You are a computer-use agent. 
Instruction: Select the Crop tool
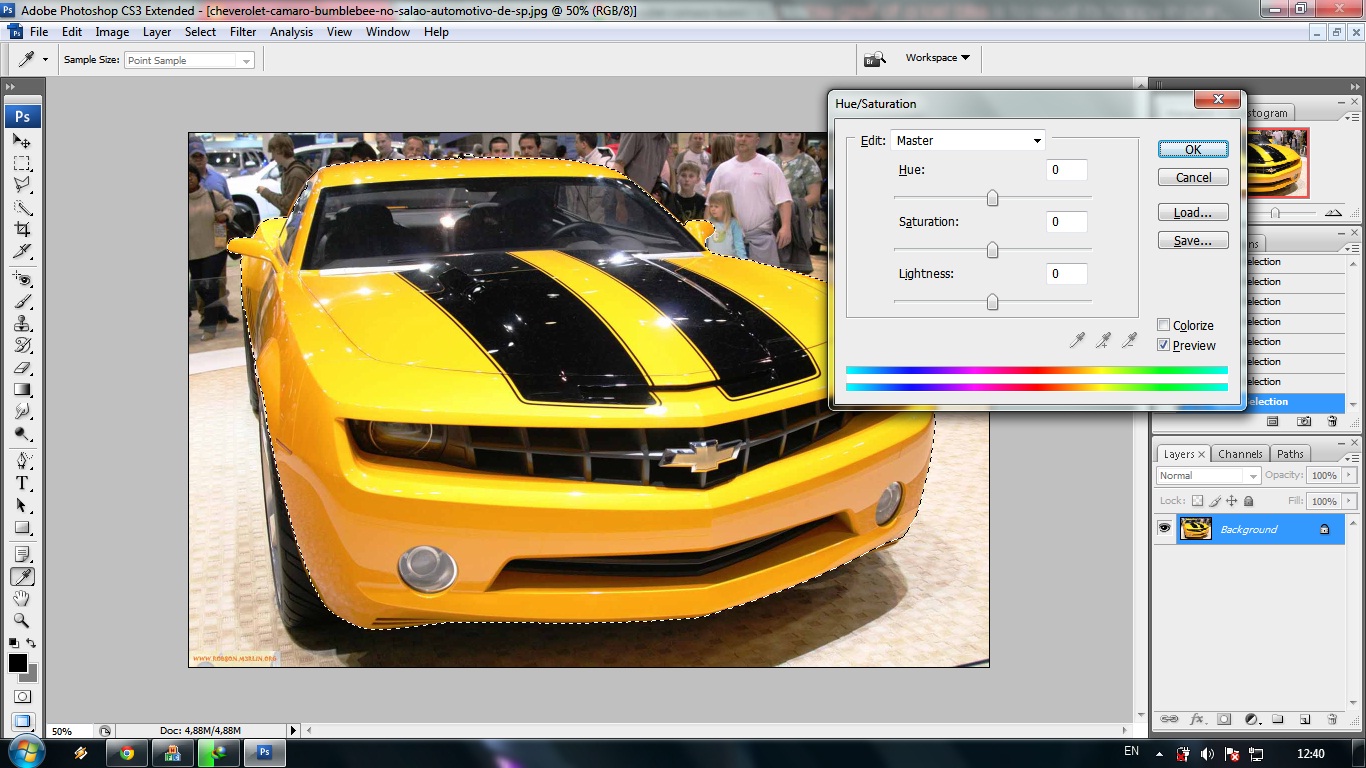click(22, 230)
